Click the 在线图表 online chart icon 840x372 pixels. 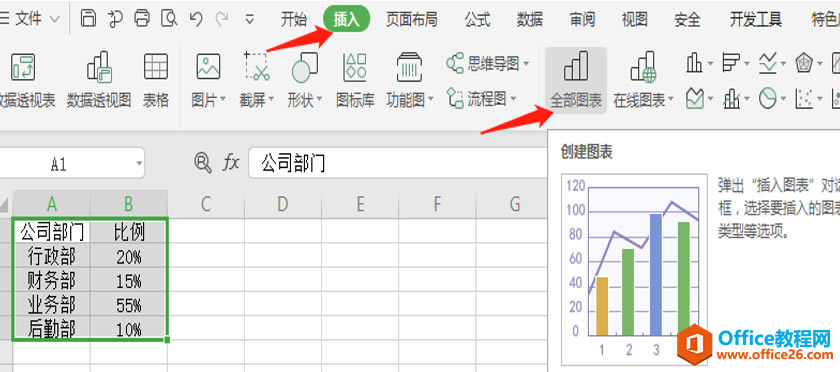tap(643, 66)
